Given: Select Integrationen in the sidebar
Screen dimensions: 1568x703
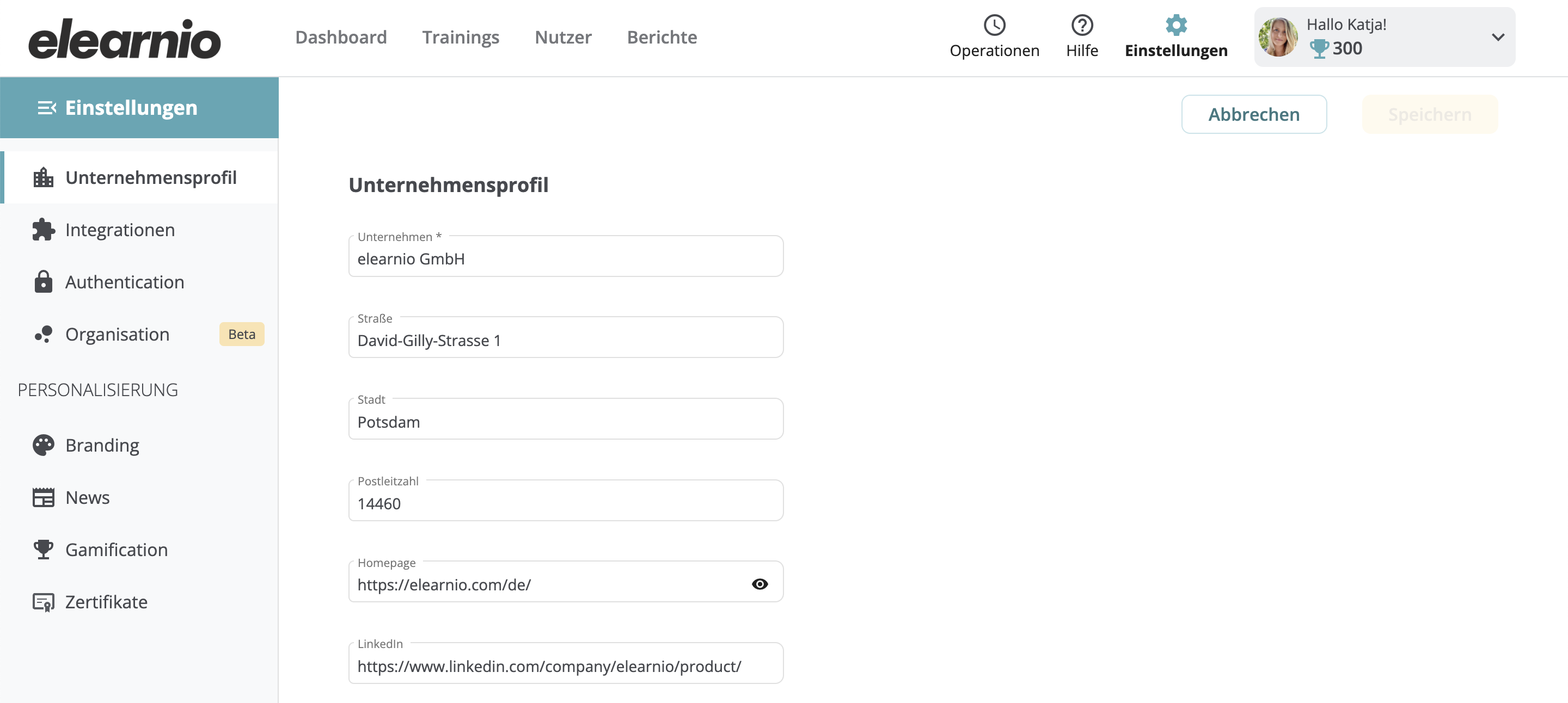Looking at the screenshot, I should (139, 230).
